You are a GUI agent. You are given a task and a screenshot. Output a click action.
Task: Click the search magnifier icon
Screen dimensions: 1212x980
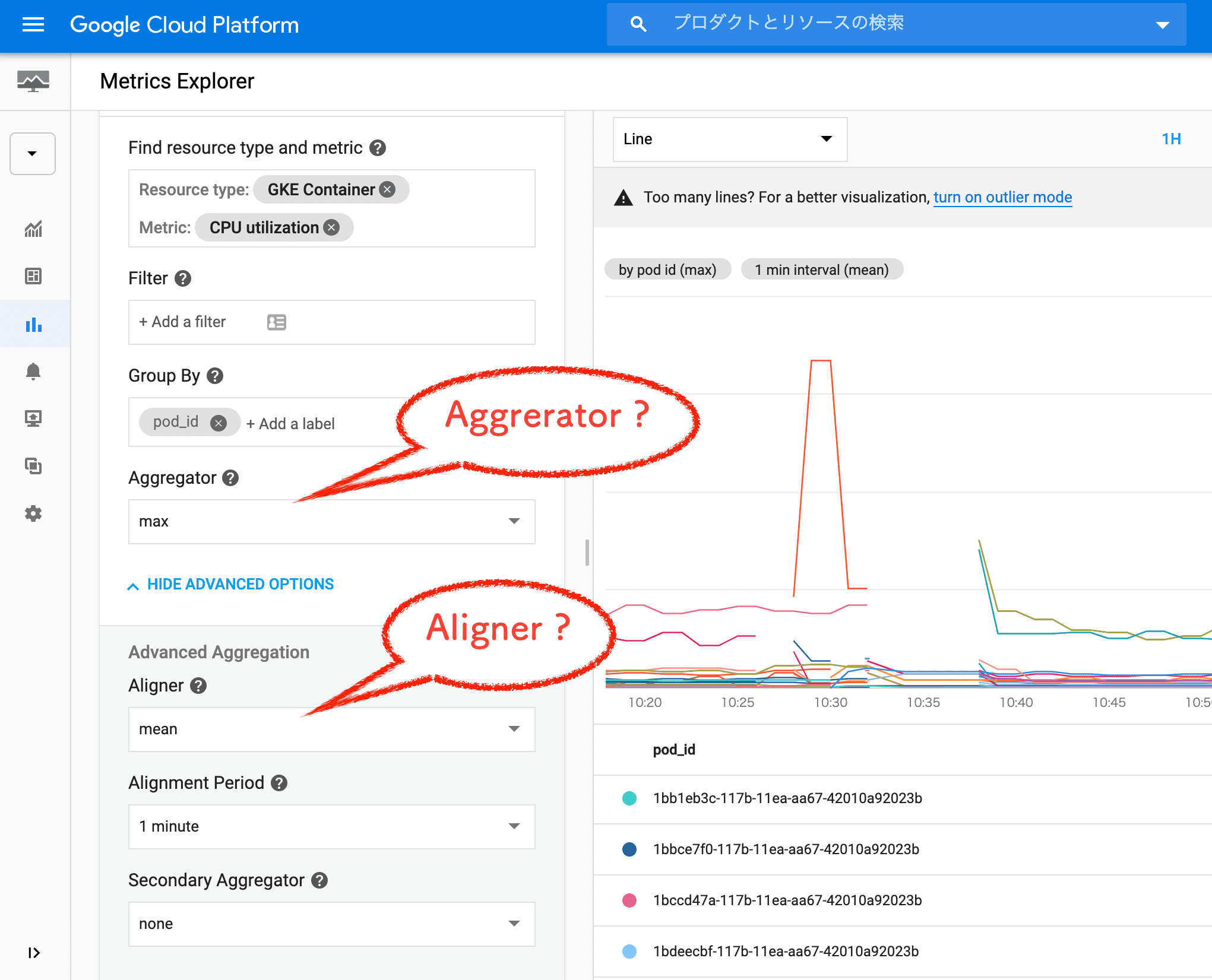[638, 24]
